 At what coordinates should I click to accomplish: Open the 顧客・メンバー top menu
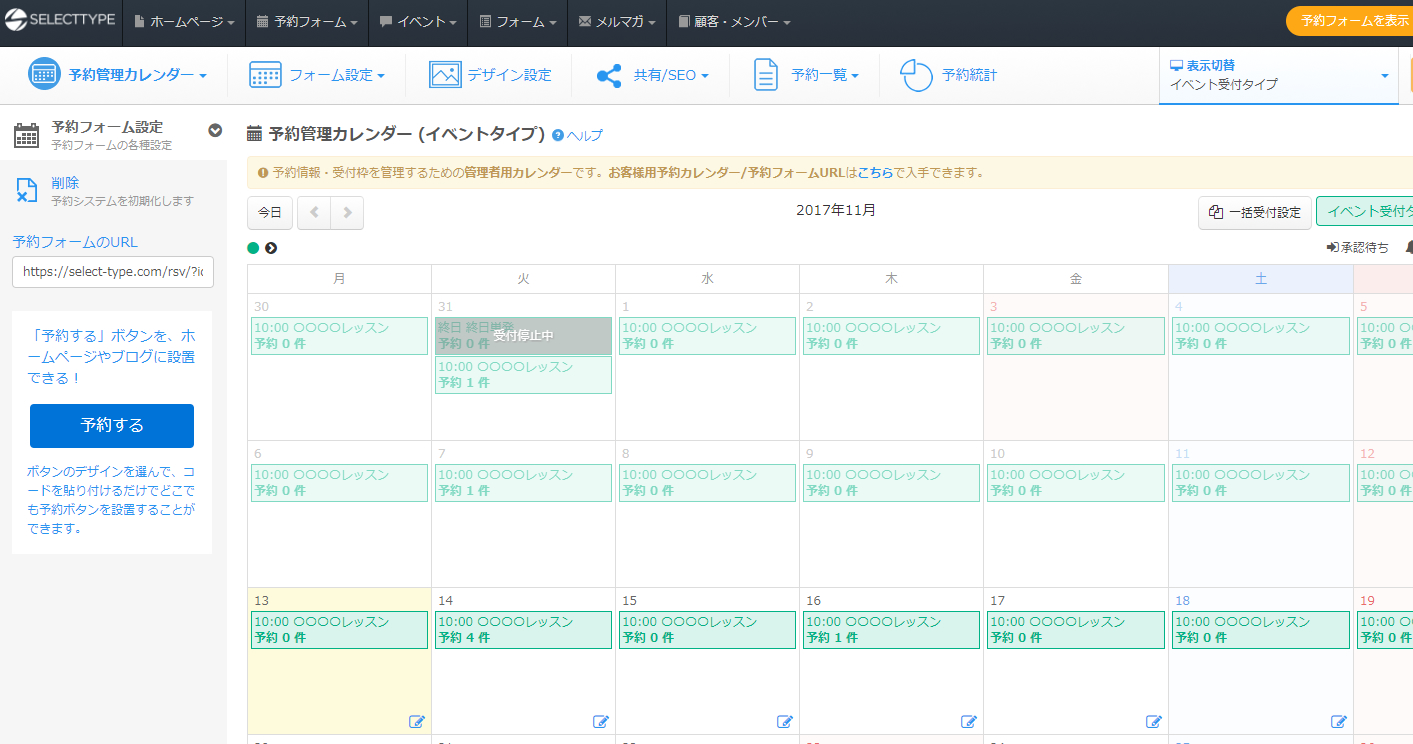click(734, 22)
